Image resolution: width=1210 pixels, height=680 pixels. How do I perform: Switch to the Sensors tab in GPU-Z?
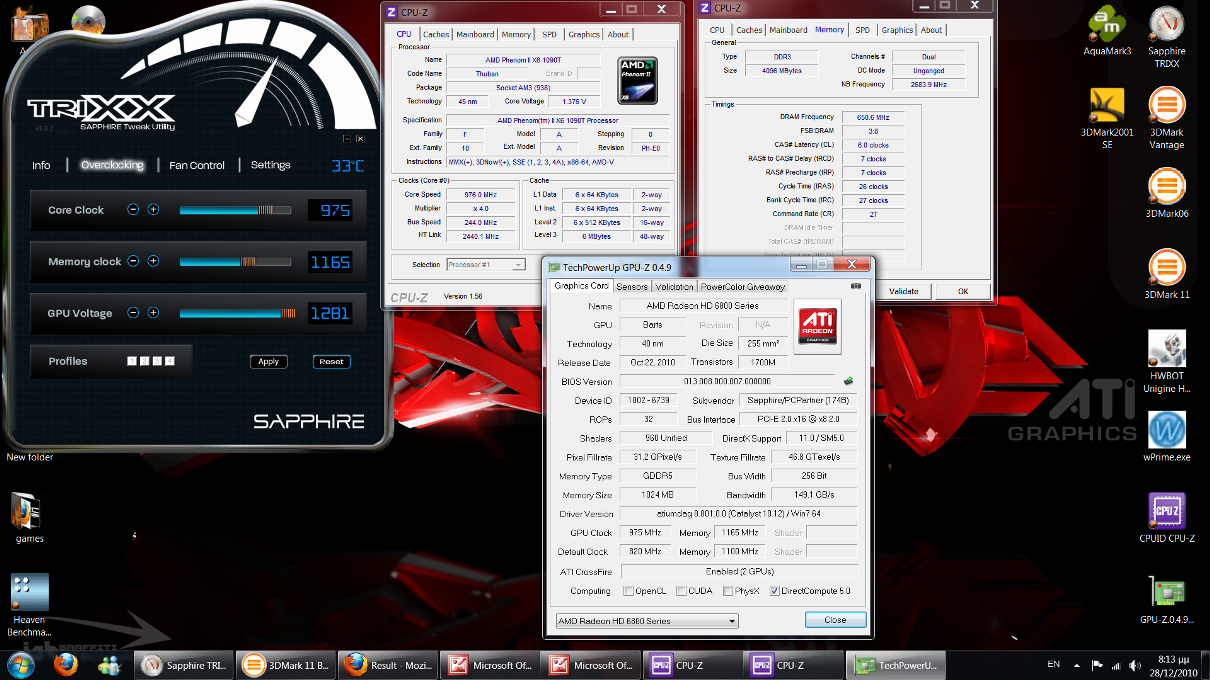click(x=631, y=287)
